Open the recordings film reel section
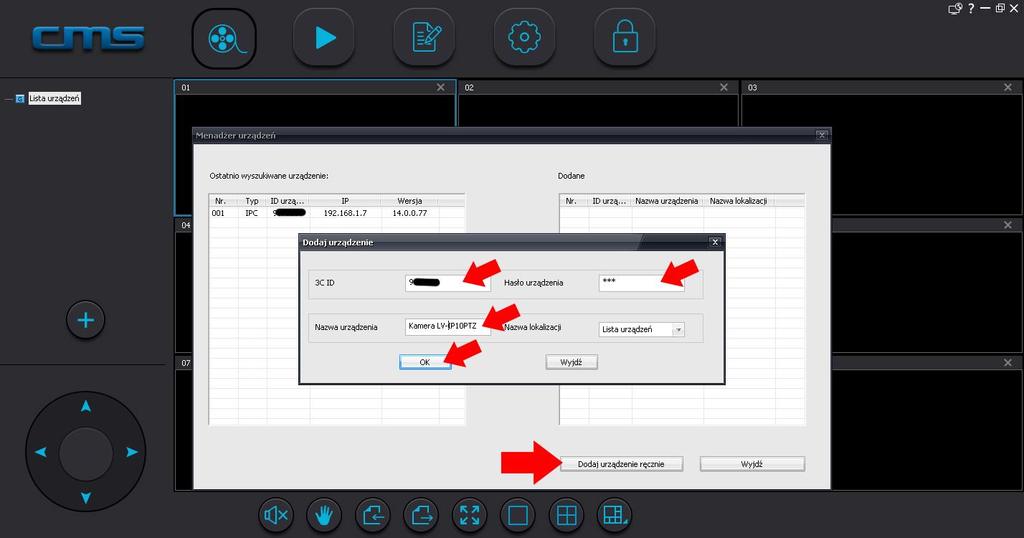The height and width of the screenshot is (538, 1024). (x=223, y=39)
